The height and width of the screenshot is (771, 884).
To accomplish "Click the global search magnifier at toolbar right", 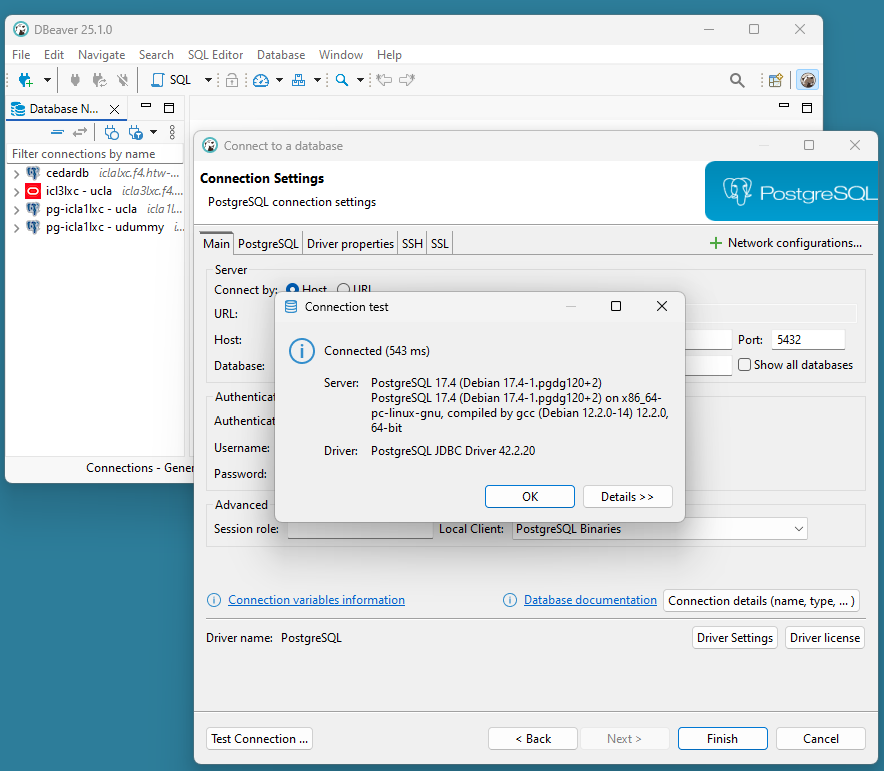I will pos(737,80).
